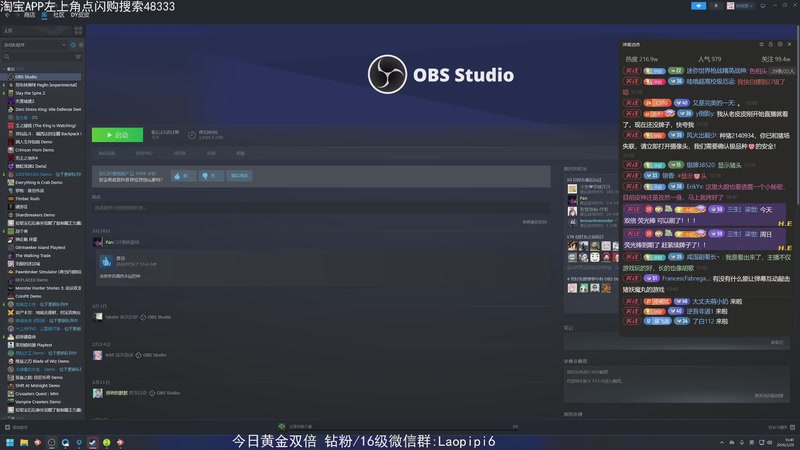Click the add game plus icon at bottom left
This screenshot has width=800, height=450.
click(7, 427)
